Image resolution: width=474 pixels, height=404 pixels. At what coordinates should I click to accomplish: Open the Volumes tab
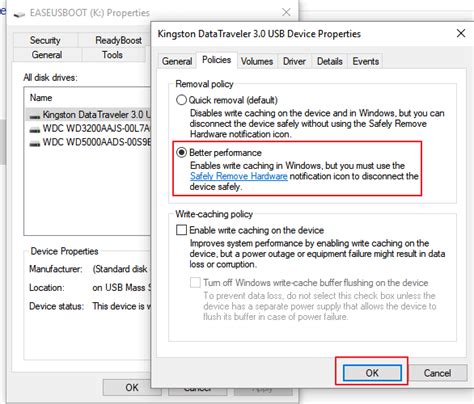257,61
